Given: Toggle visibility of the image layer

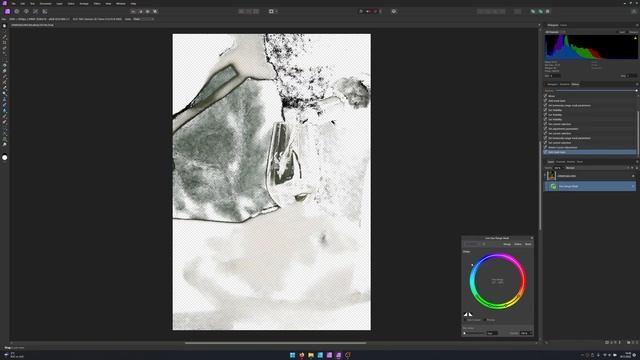Looking at the screenshot, I should 633,176.
